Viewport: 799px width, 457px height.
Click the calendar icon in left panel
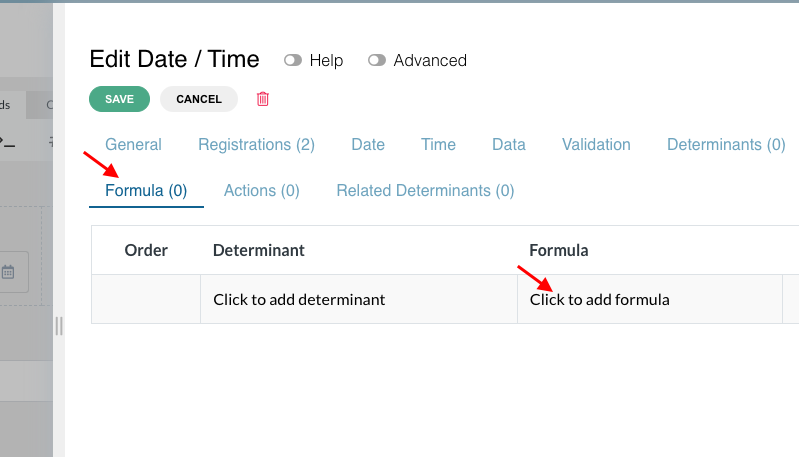(8, 272)
